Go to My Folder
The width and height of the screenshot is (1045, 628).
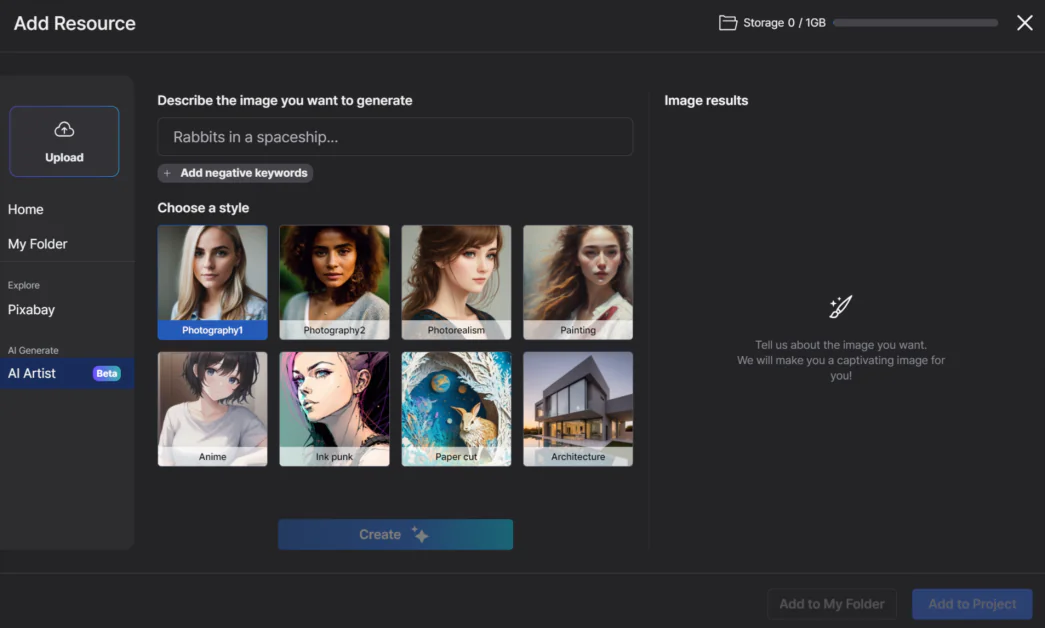point(38,244)
